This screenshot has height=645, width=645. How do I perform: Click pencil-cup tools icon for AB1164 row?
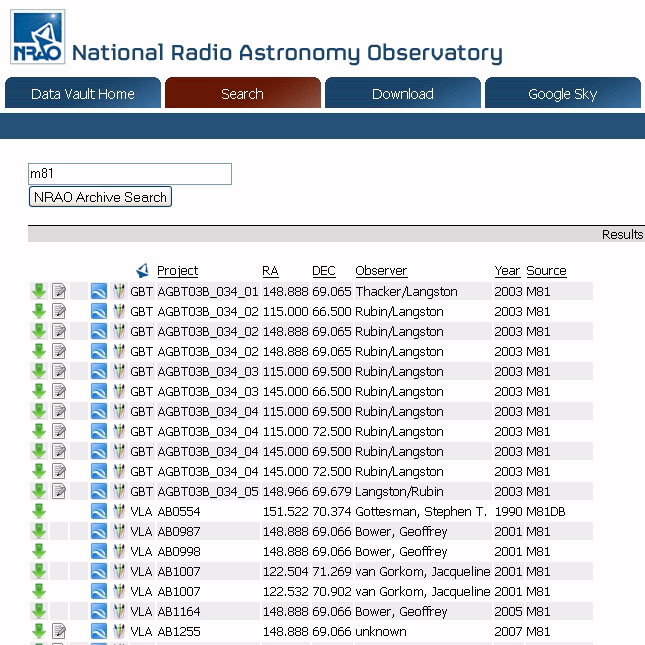pos(119,611)
